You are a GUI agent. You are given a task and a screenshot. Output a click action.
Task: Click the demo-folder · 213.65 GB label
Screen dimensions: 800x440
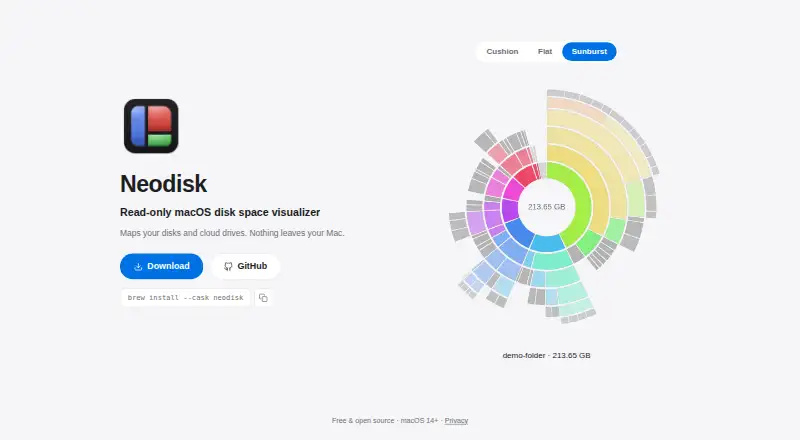(x=546, y=355)
